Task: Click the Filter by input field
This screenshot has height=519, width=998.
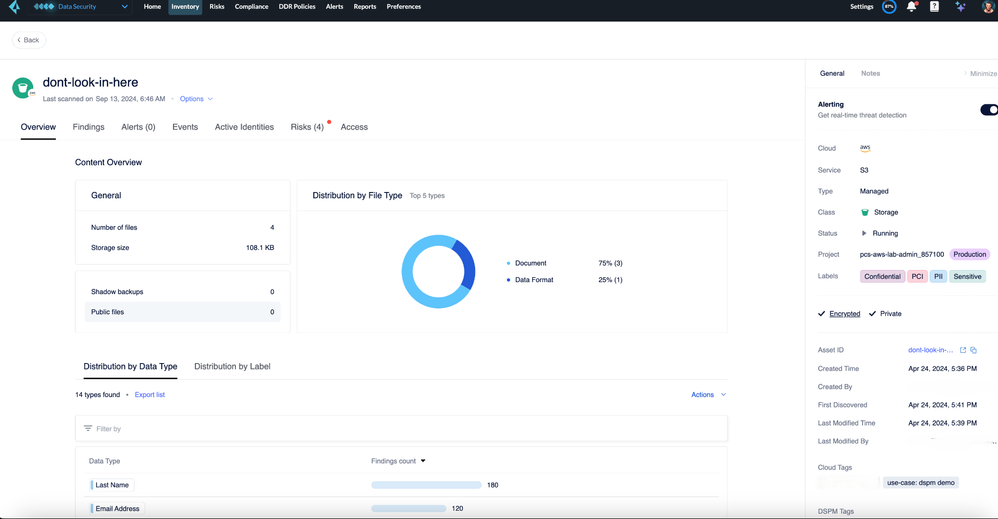Action: click(400, 429)
